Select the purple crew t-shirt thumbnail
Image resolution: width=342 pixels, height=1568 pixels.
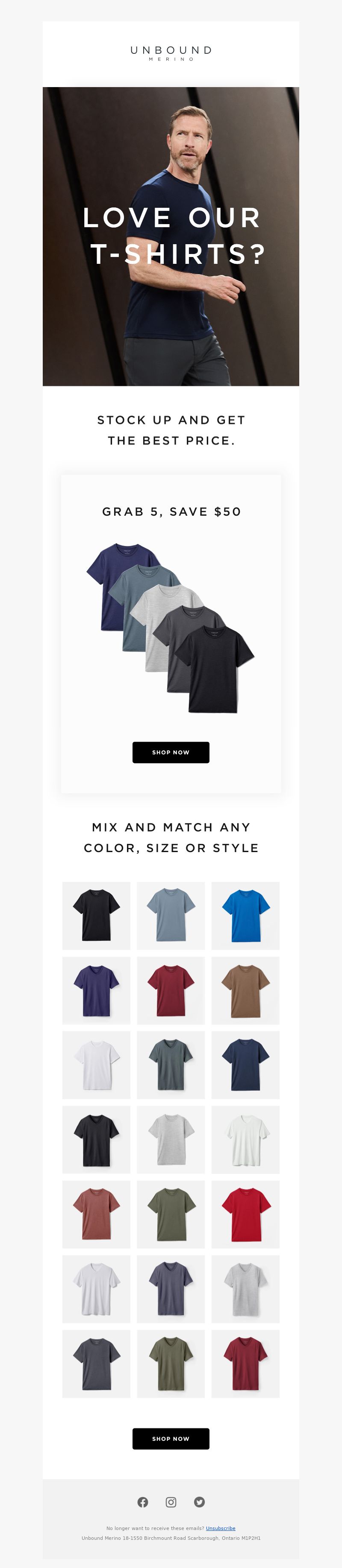96,990
